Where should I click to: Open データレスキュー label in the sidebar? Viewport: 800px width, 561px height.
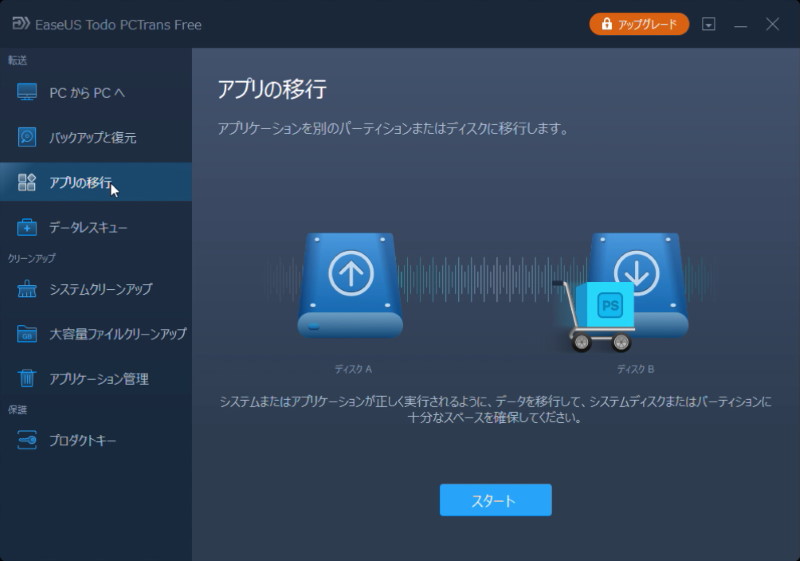coord(88,227)
